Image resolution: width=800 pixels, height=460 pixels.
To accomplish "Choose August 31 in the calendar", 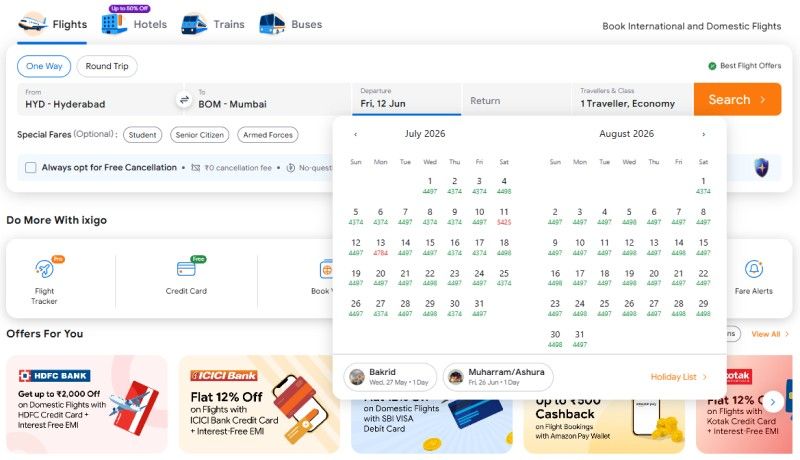I will pos(580,339).
